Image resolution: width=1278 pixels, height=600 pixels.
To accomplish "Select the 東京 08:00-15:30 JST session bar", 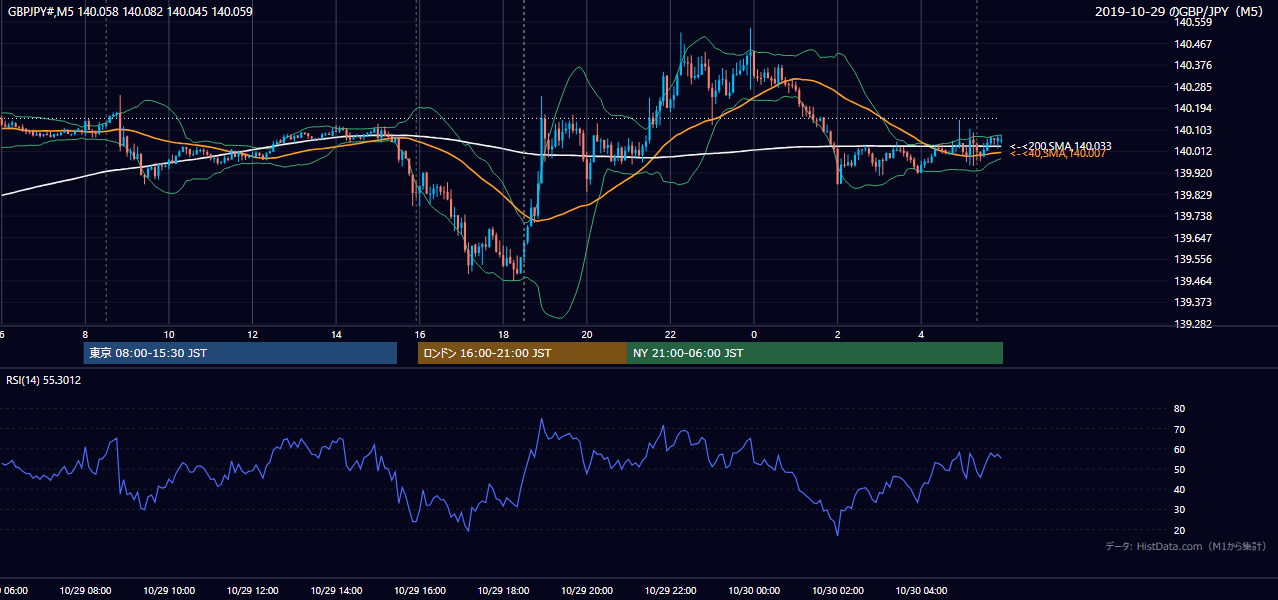I will point(240,353).
